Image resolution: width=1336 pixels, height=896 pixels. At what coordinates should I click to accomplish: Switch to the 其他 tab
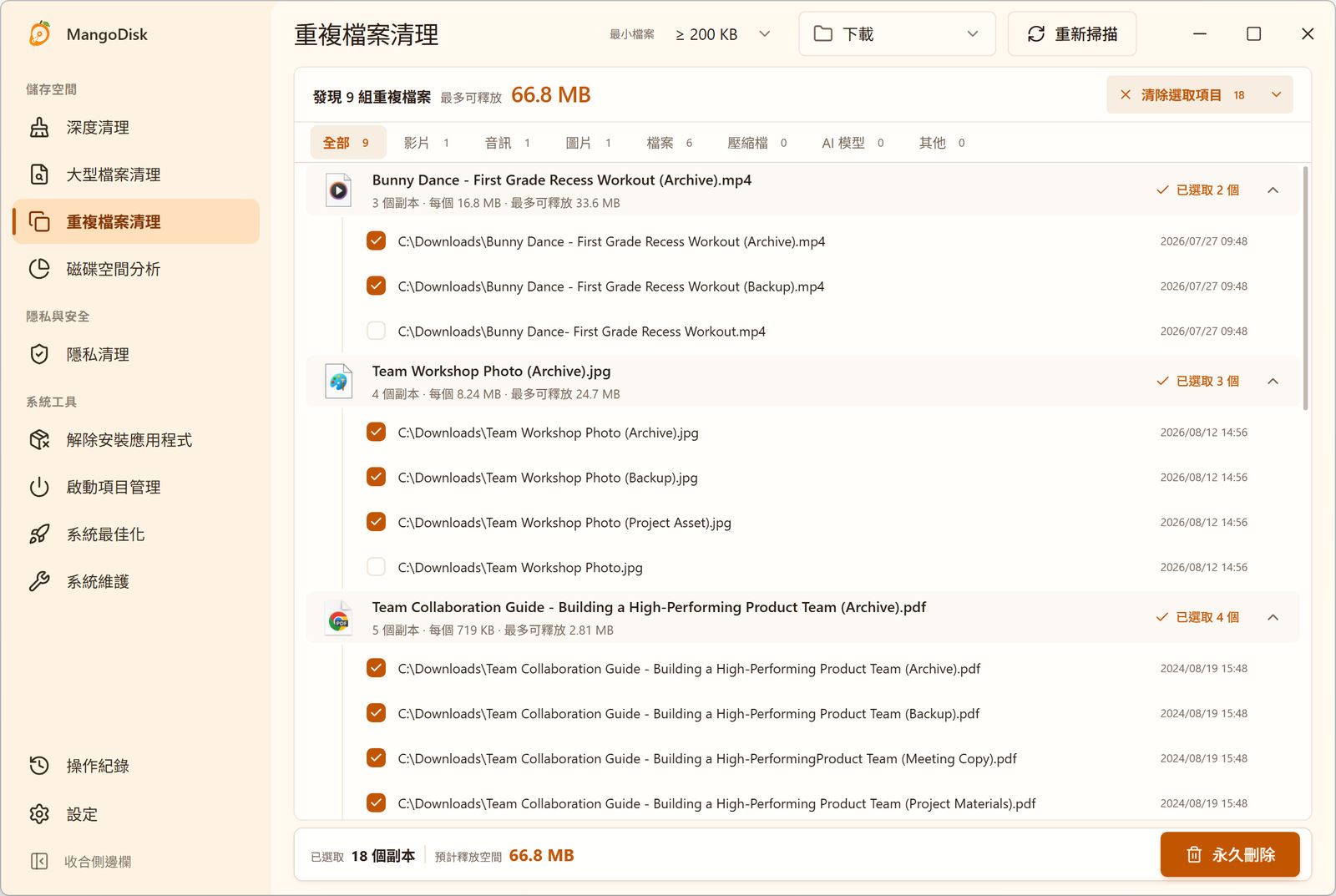click(x=942, y=143)
